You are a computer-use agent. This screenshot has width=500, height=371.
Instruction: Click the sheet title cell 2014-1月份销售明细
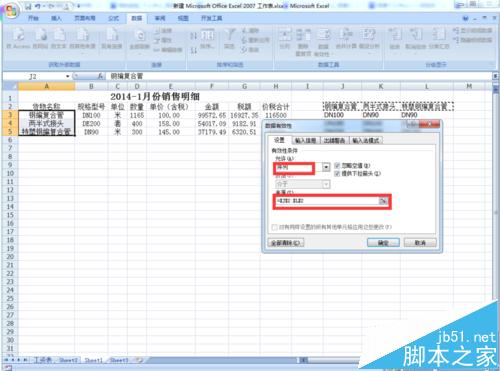coord(155,97)
